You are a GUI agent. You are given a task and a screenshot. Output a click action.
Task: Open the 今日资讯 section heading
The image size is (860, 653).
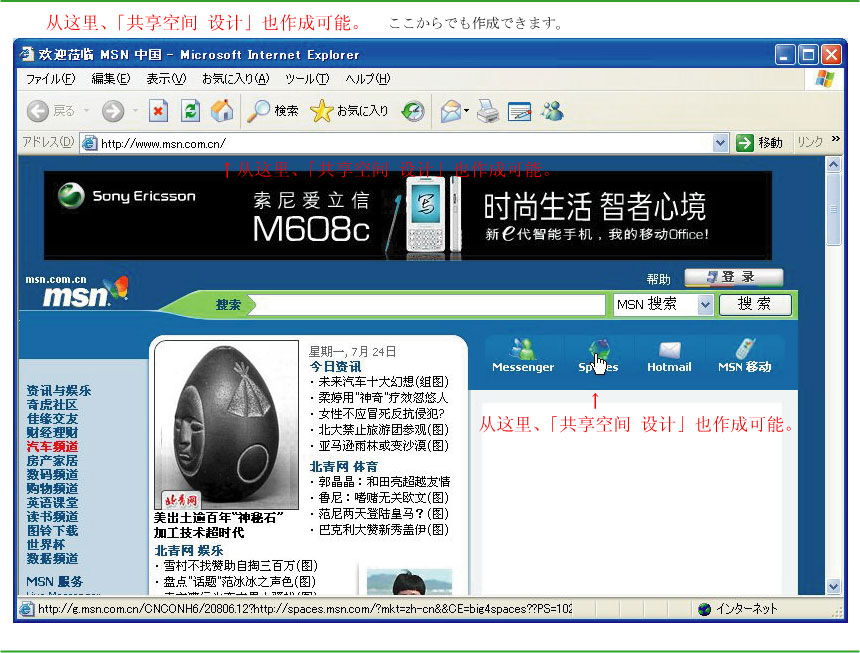(336, 366)
